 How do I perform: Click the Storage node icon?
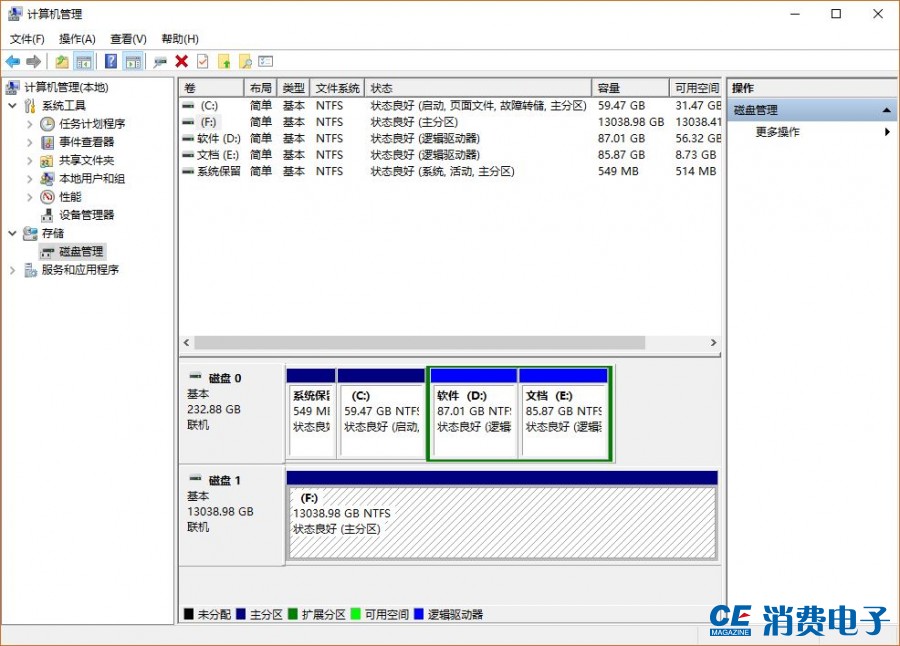30,233
